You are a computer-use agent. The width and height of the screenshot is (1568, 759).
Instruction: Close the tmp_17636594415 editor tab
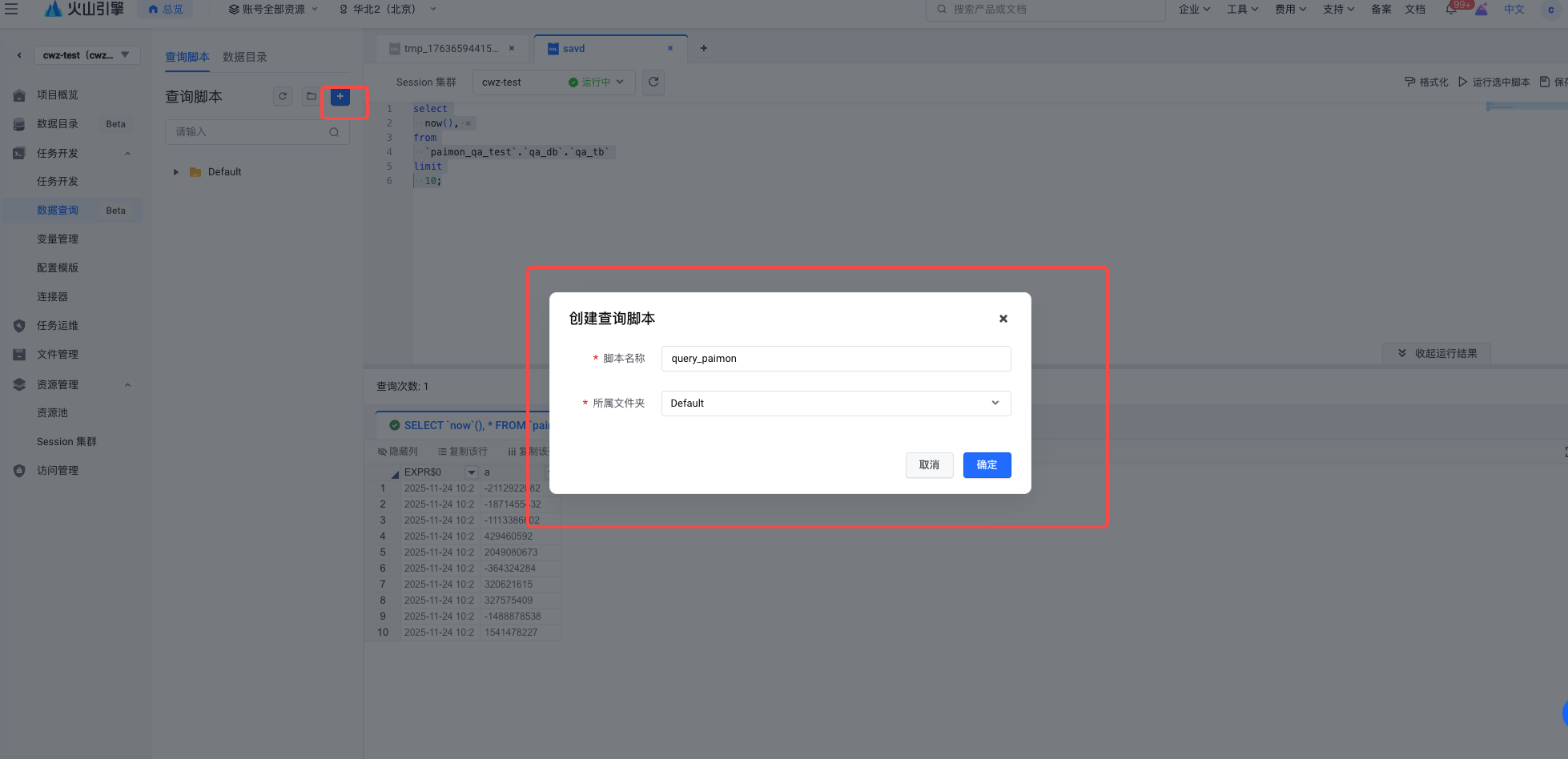click(x=512, y=48)
